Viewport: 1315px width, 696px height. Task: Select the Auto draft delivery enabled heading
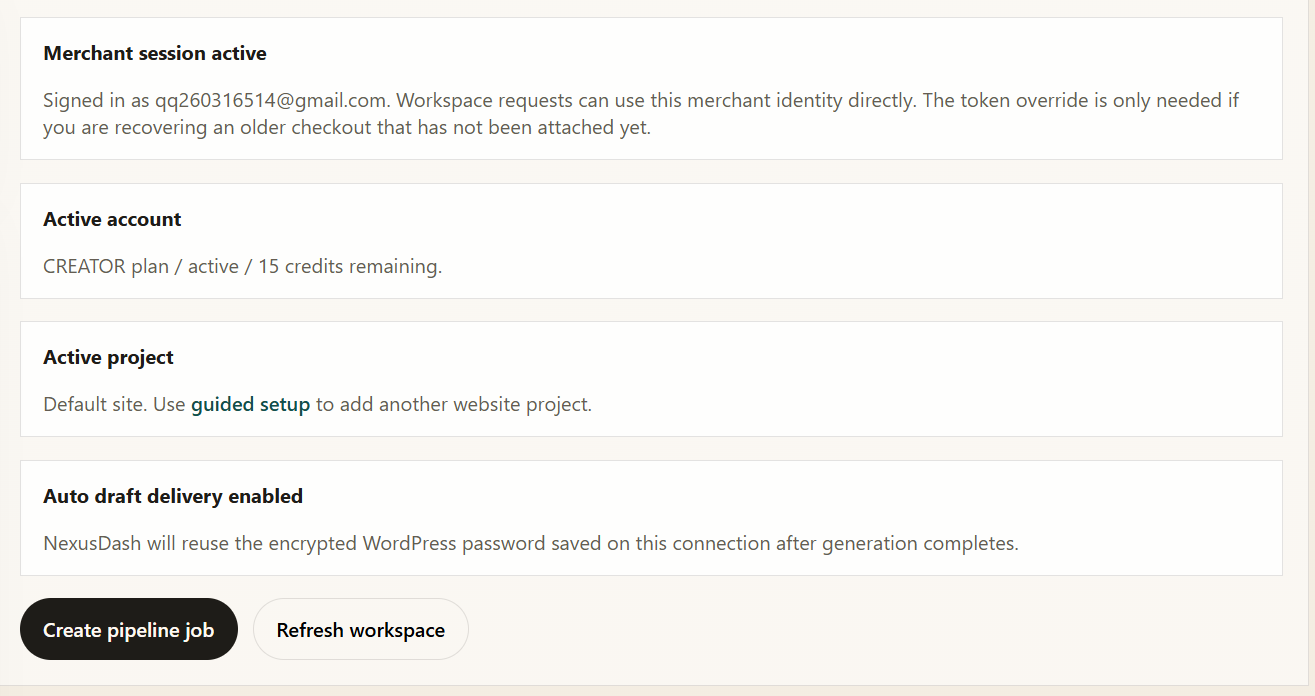coord(173,496)
